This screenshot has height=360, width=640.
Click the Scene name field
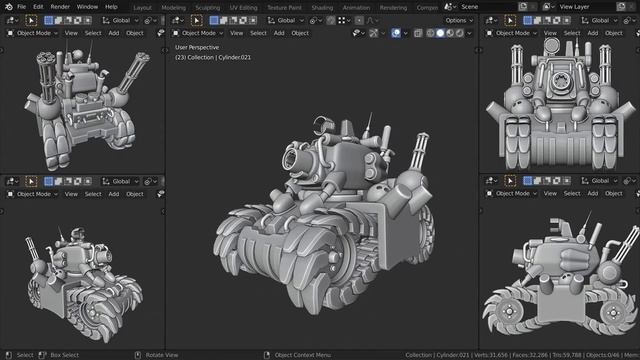[488, 7]
